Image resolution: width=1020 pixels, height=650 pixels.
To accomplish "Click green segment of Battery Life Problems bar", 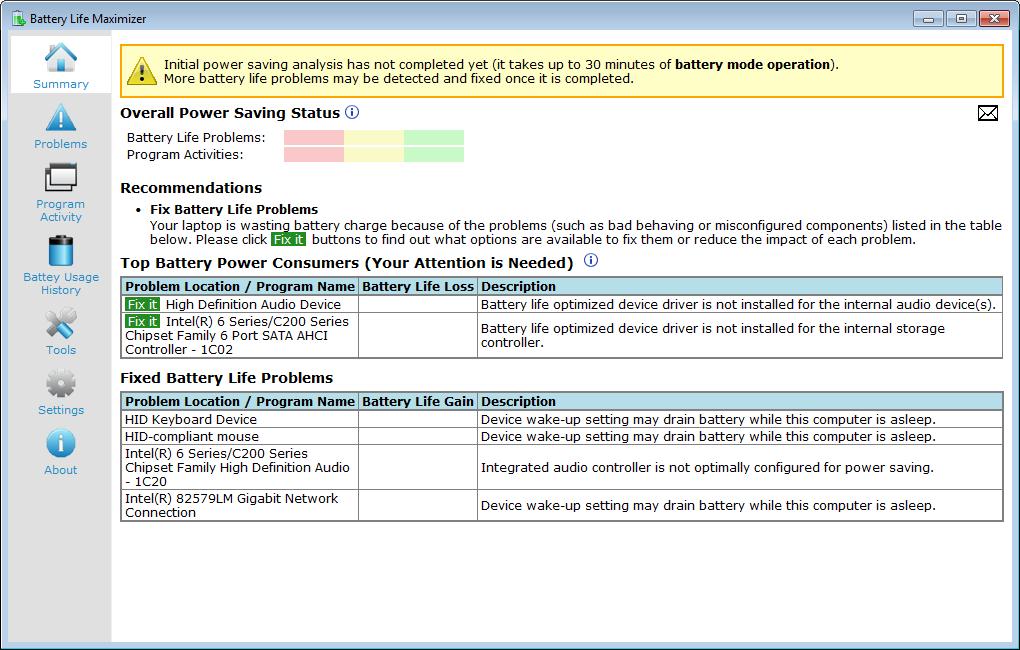I will [434, 137].
